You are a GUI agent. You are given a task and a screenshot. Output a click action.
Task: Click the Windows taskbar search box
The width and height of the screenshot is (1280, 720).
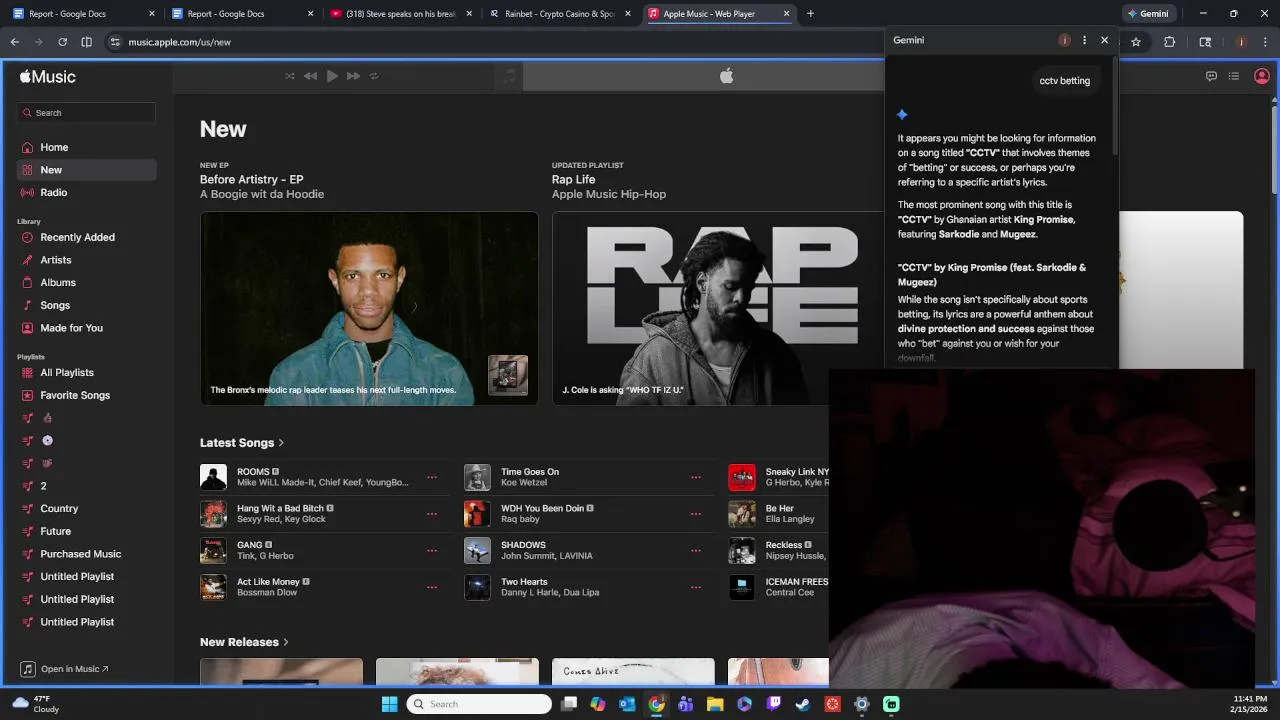[479, 704]
